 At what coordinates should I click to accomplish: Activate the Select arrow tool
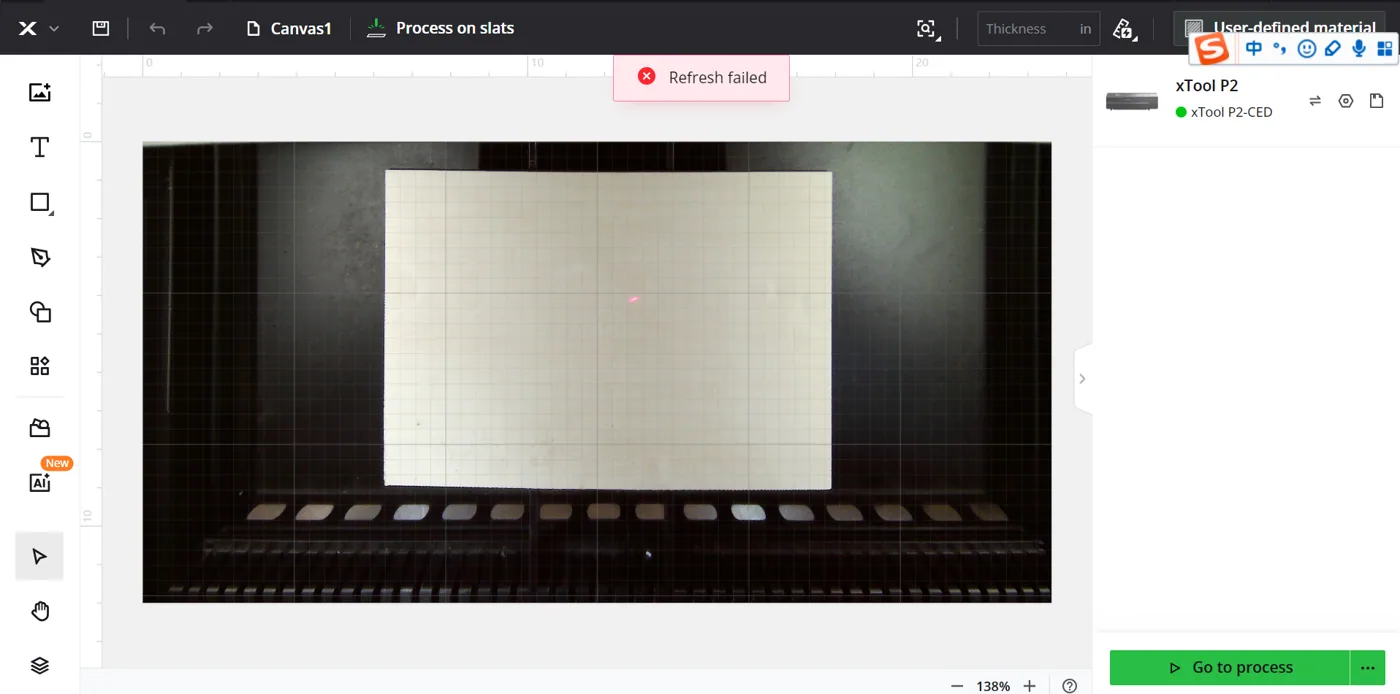click(x=40, y=557)
